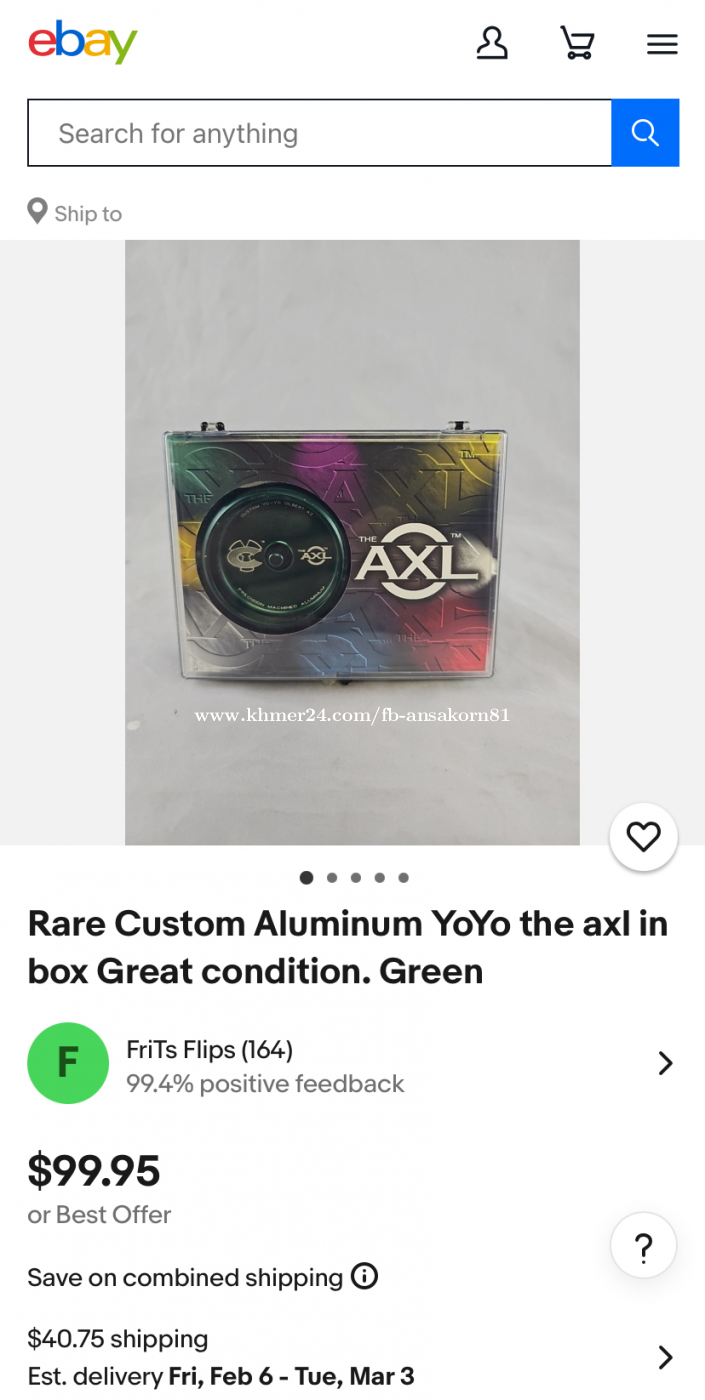Screen dimensions: 705x1400
Task: Focus the Search for anything field
Action: click(x=319, y=132)
